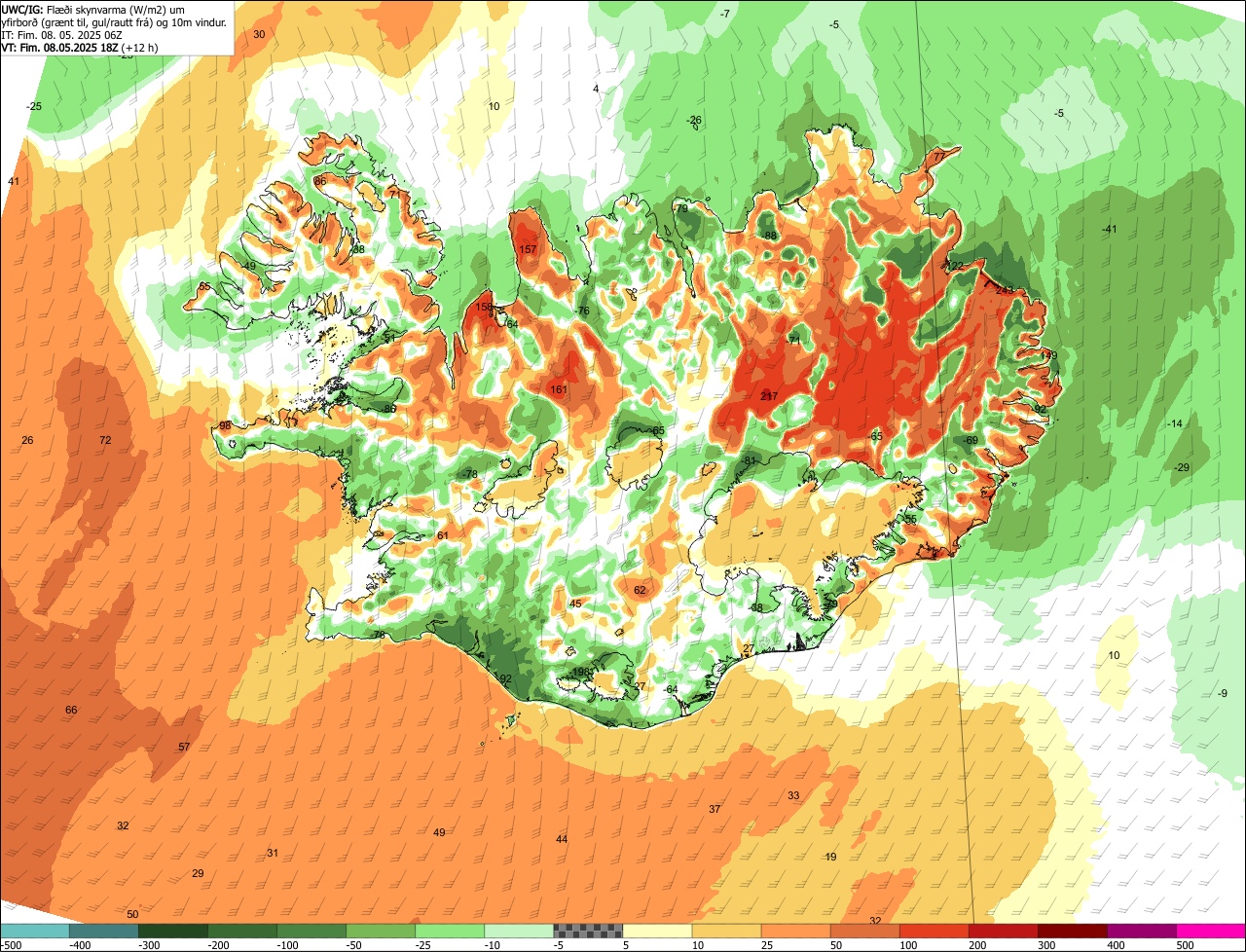This screenshot has height=952, width=1246.
Task: Click the map value '198' near the south coast
Action: pyautogui.click(x=581, y=673)
